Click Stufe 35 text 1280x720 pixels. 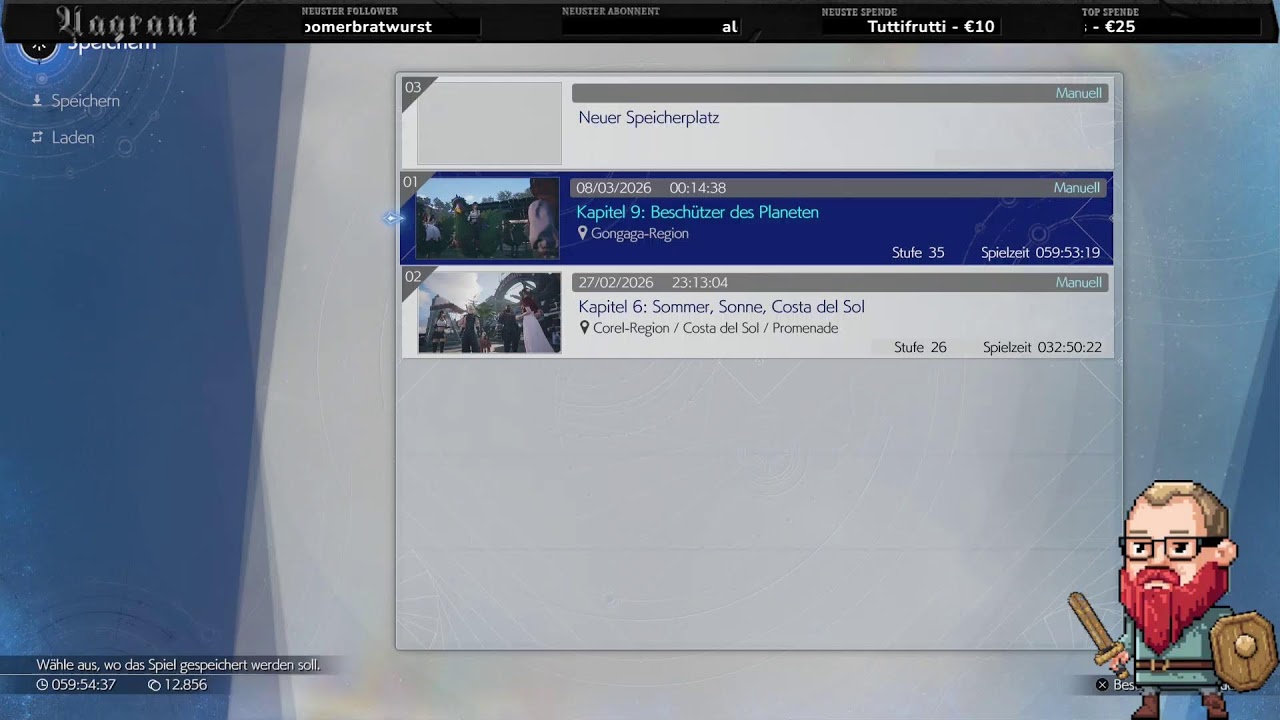tap(918, 253)
